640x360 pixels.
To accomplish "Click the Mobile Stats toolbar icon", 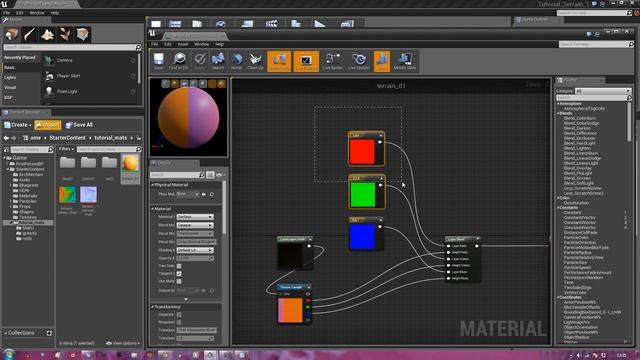I will tap(405, 61).
